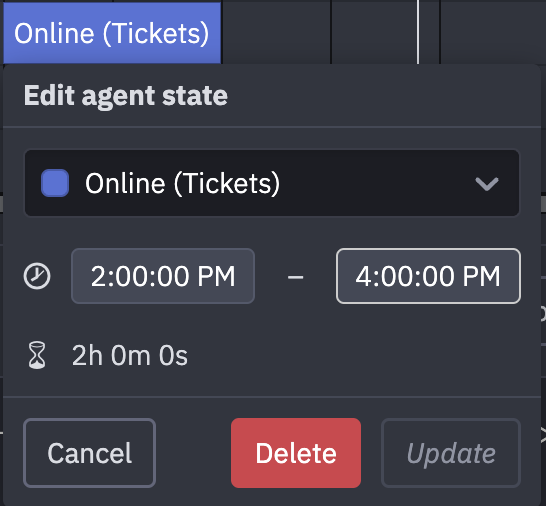Click the Update button
Viewport: 546px width, 506px height.
tap(451, 453)
